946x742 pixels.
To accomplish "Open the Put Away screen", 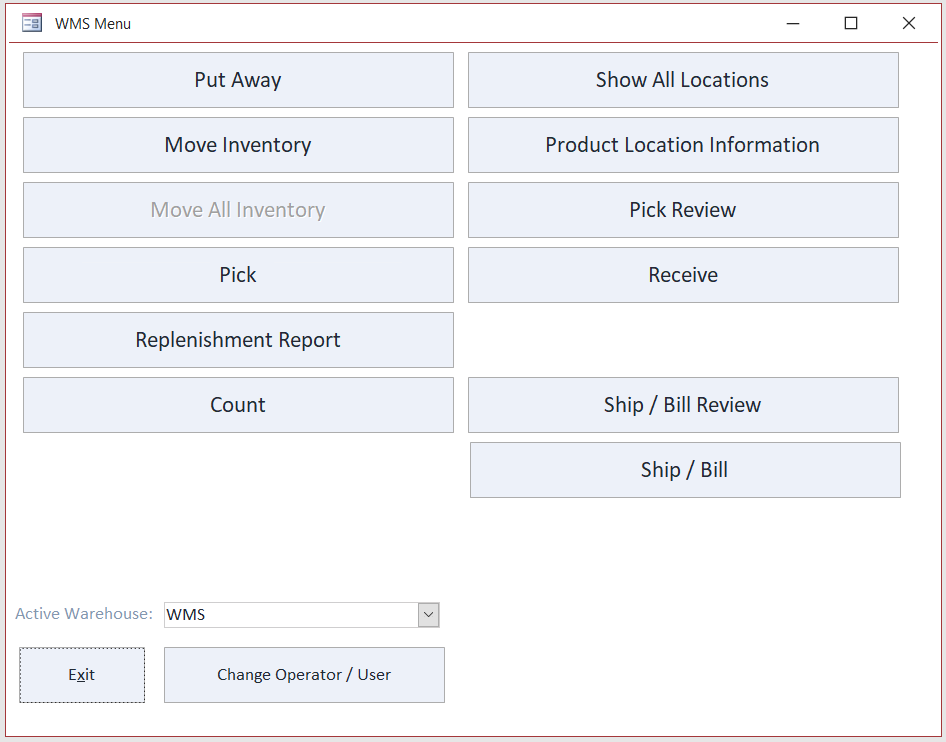I will click(x=238, y=80).
